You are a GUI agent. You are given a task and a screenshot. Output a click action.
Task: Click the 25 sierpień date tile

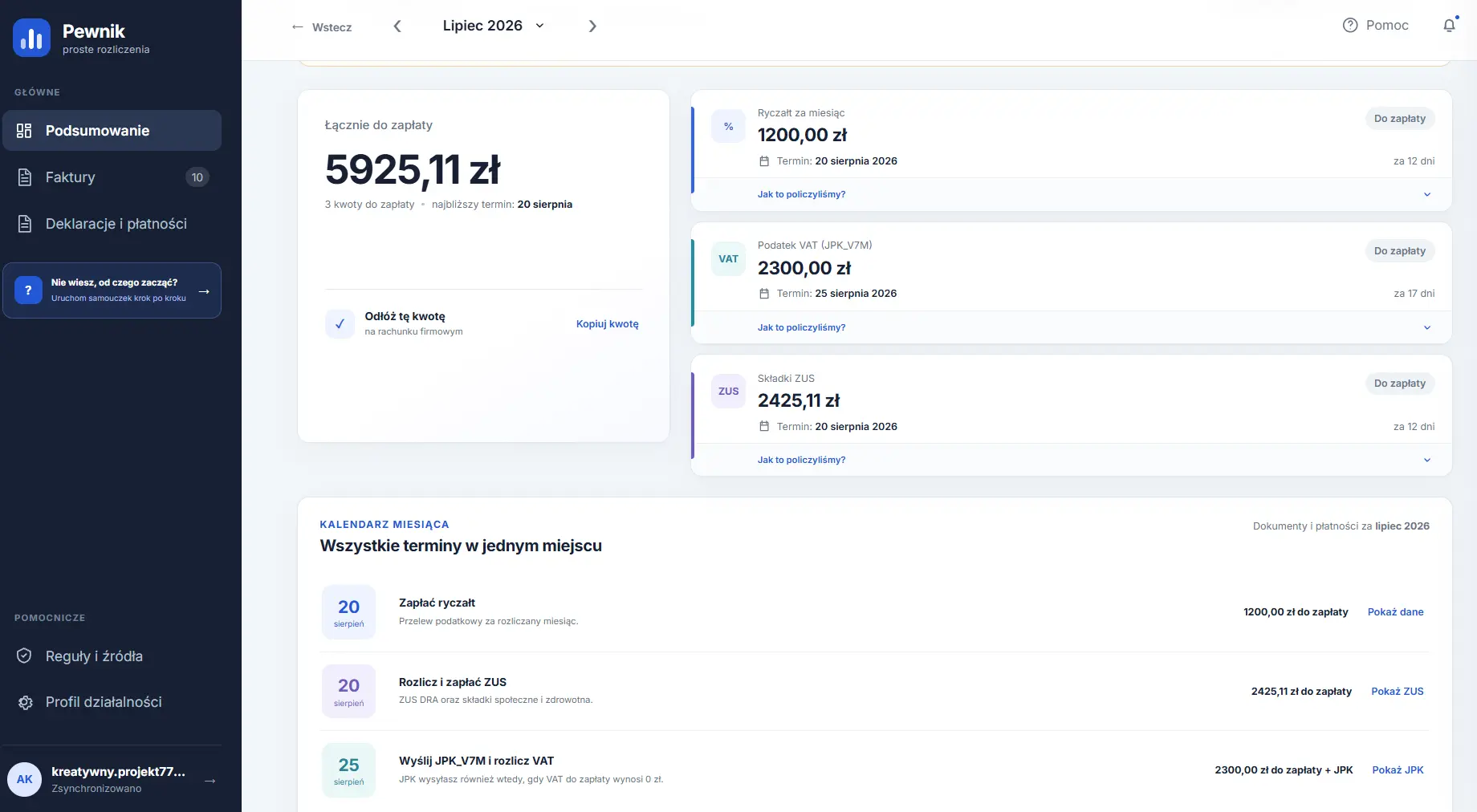(348, 770)
